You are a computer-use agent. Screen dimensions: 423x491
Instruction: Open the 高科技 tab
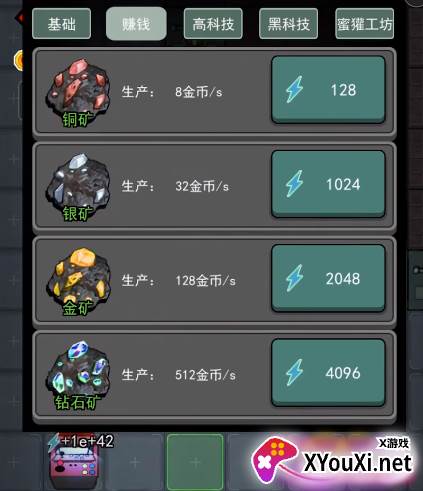pyautogui.click(x=213, y=24)
